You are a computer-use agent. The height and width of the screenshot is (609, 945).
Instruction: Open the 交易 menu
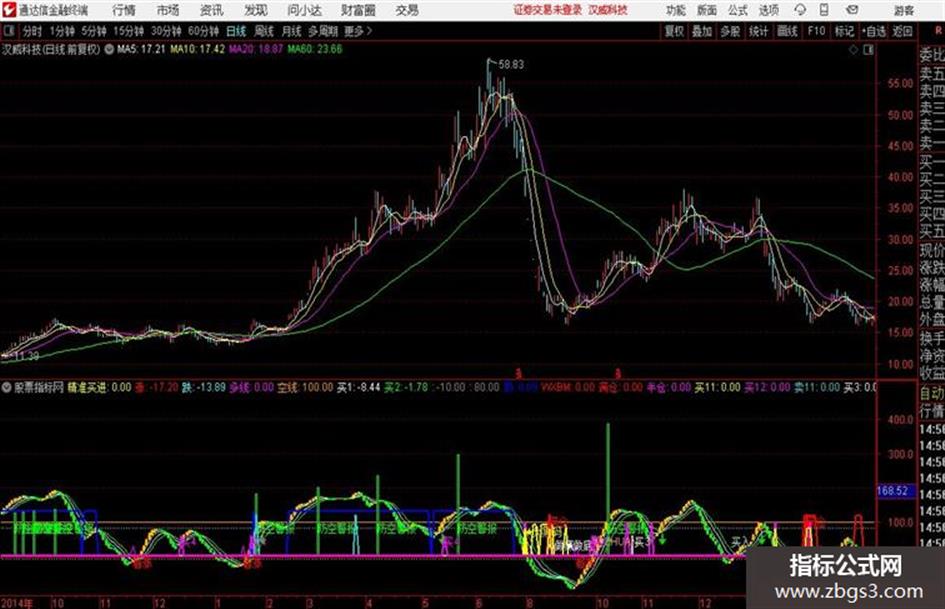pos(407,10)
